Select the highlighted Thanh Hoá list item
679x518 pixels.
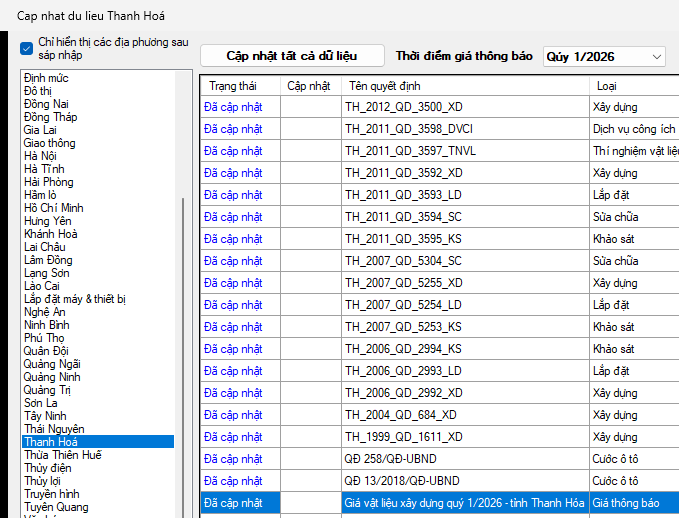[x=50, y=442]
